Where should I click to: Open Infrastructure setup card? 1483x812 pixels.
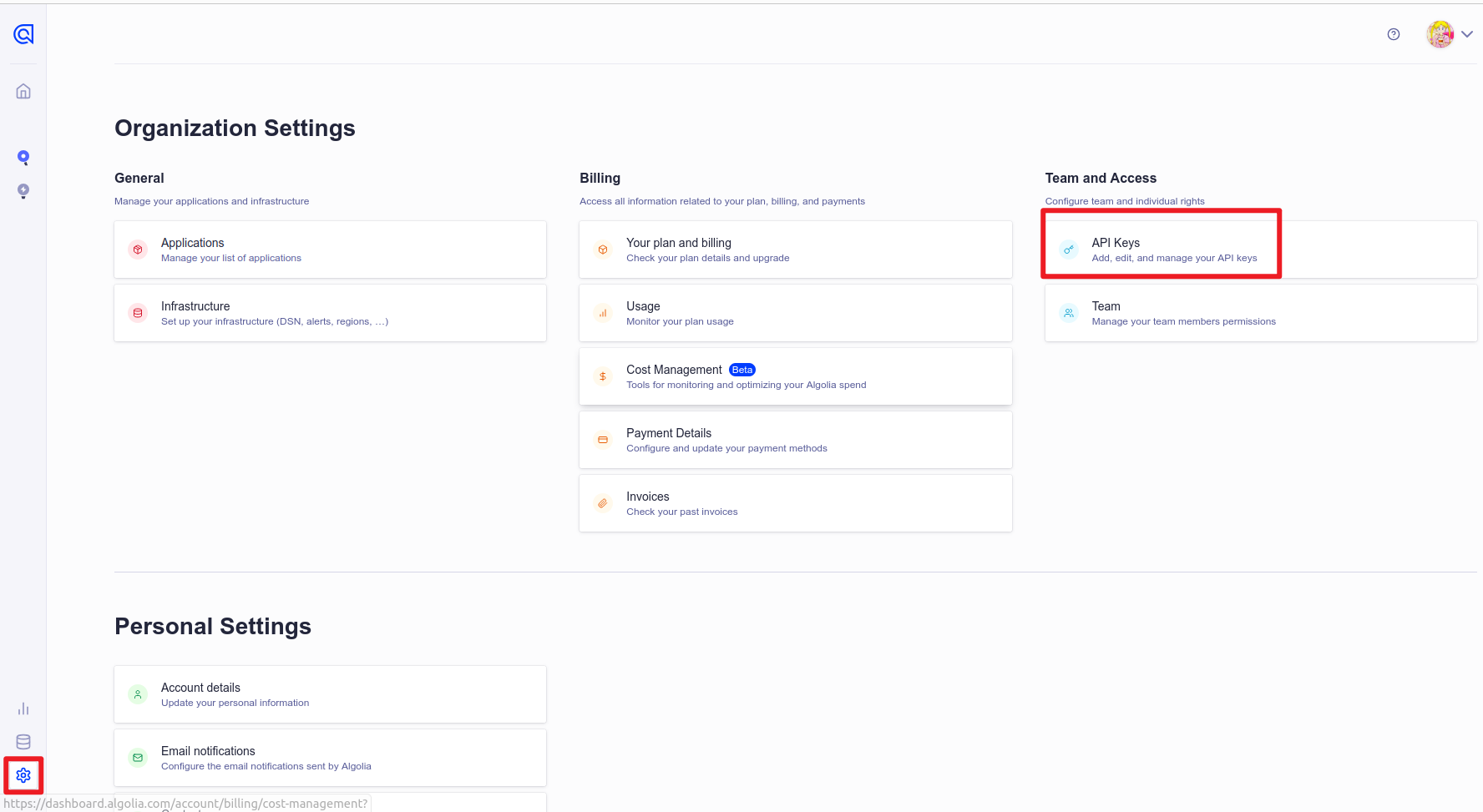click(330, 313)
